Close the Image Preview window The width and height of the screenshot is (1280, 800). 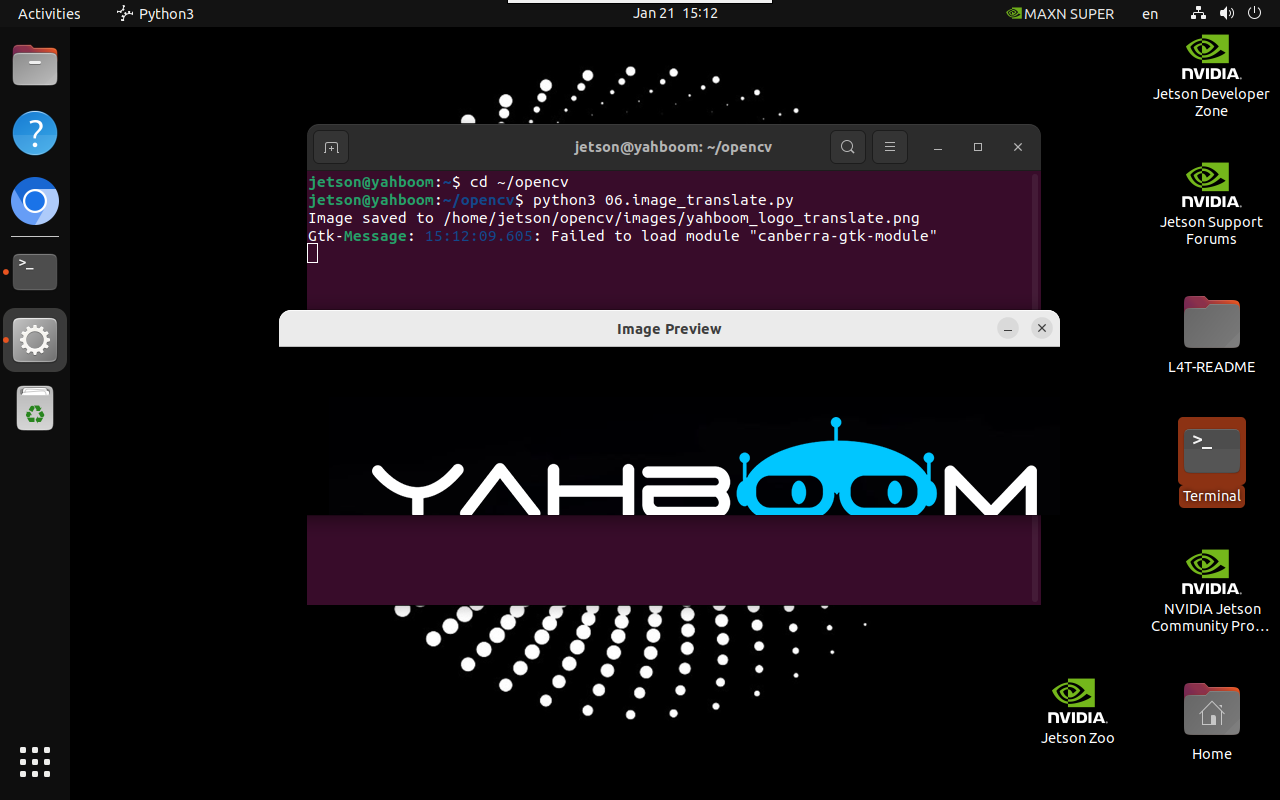pyautogui.click(x=1042, y=328)
